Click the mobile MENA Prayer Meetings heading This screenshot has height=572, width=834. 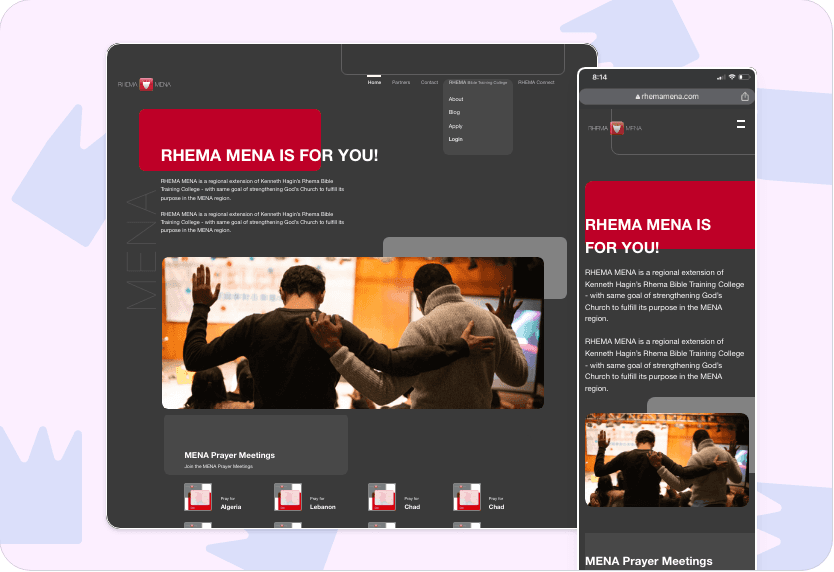click(648, 561)
